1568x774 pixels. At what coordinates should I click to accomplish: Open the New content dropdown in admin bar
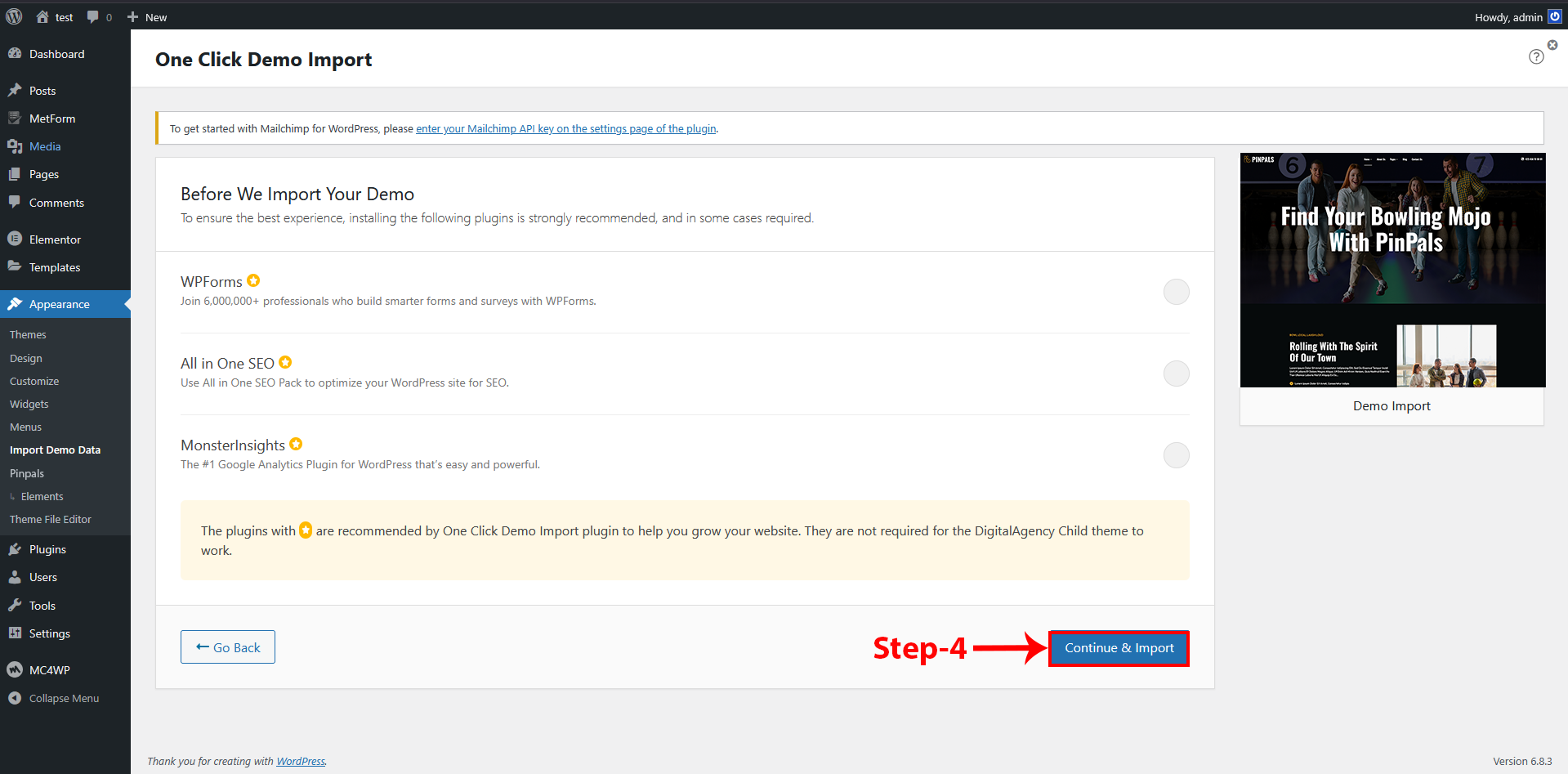click(x=147, y=17)
